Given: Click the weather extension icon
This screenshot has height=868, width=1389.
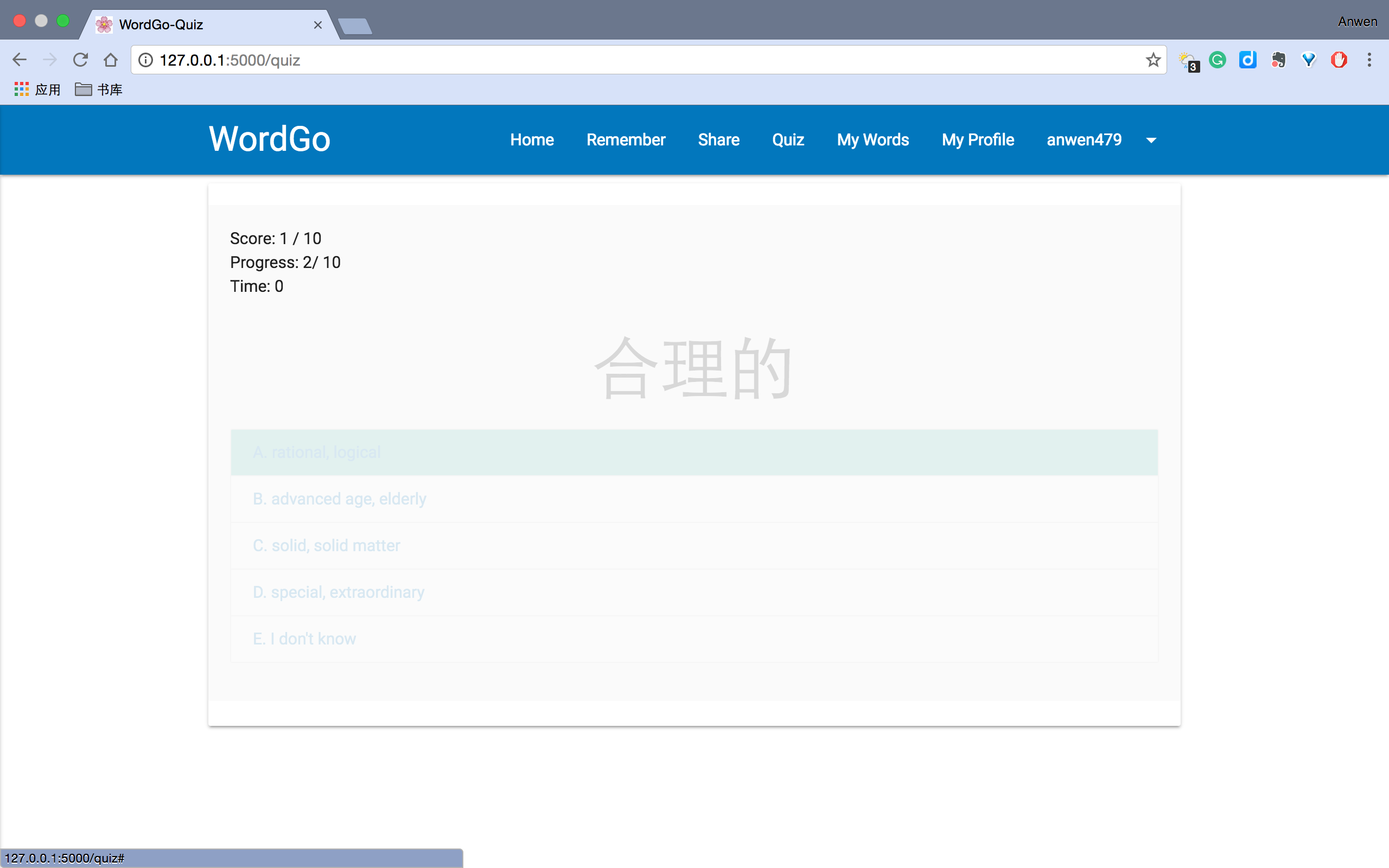Looking at the screenshot, I should point(1188,60).
